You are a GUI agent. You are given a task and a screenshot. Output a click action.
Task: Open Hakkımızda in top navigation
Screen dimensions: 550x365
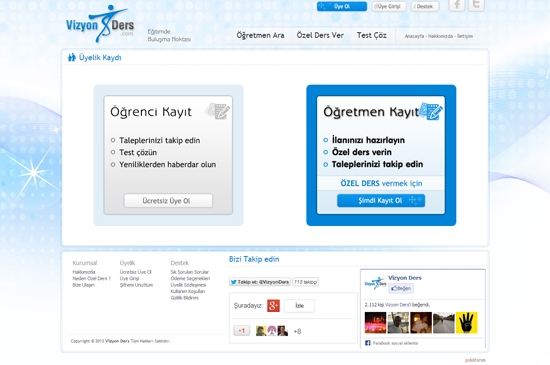tap(440, 36)
